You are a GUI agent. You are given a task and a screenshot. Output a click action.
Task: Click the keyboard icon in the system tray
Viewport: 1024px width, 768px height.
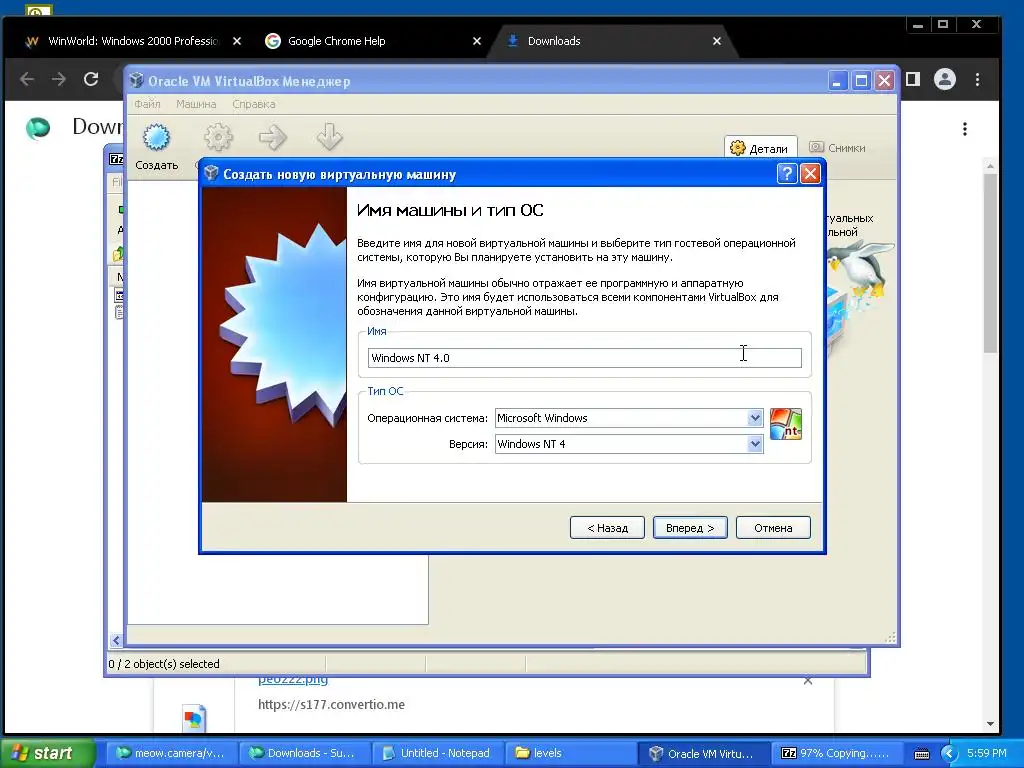click(921, 754)
